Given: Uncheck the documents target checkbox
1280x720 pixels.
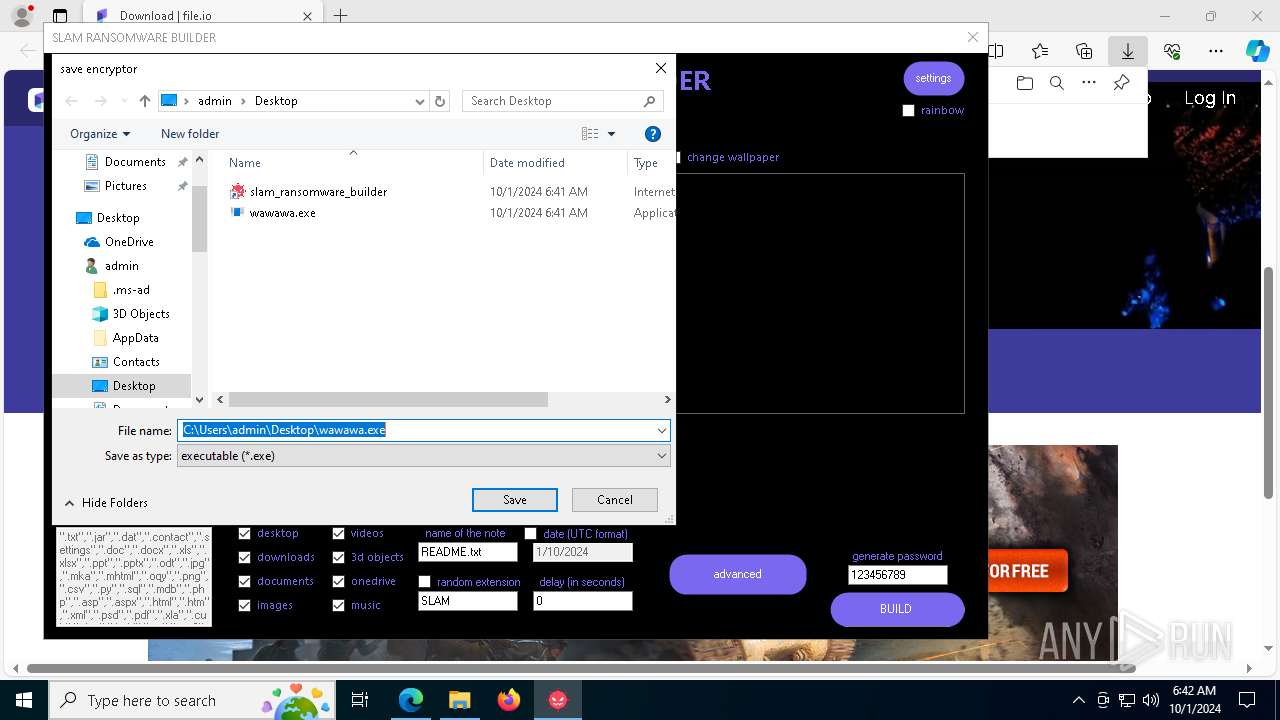Looking at the screenshot, I should point(244,582).
